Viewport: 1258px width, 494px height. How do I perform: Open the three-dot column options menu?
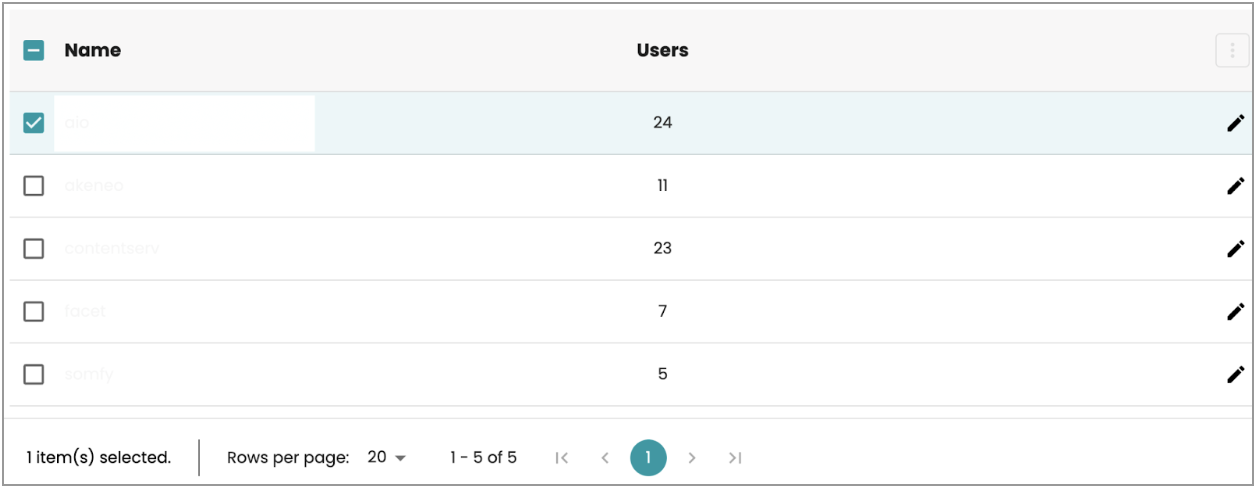(1232, 50)
